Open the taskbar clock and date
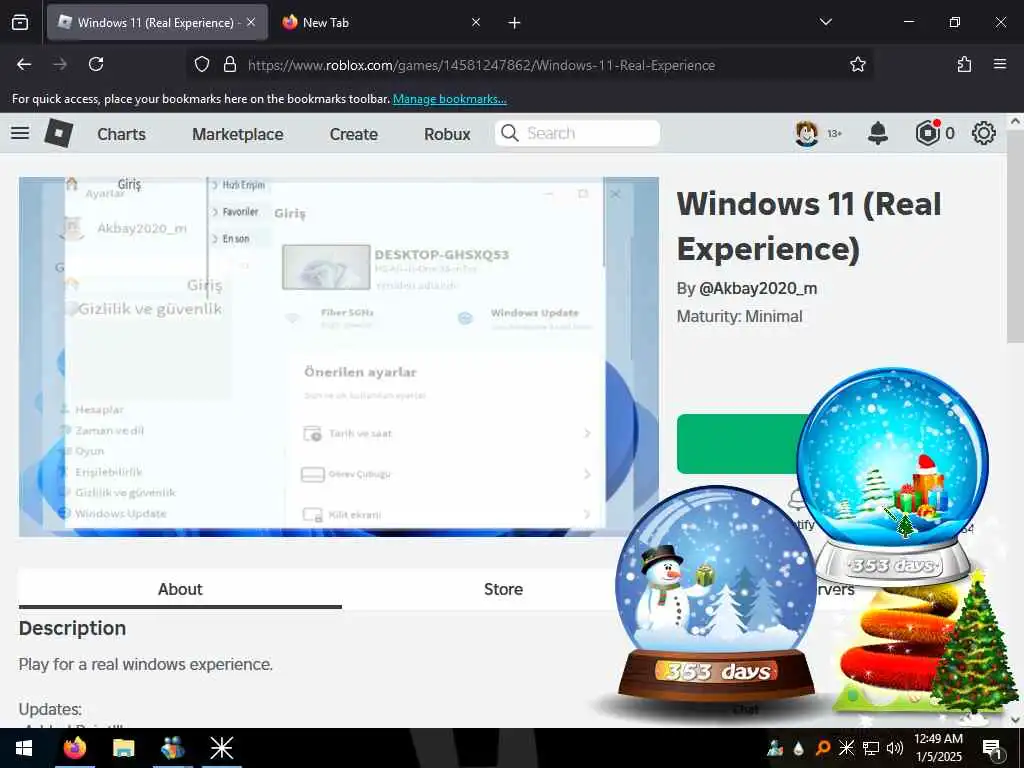 tap(938, 748)
